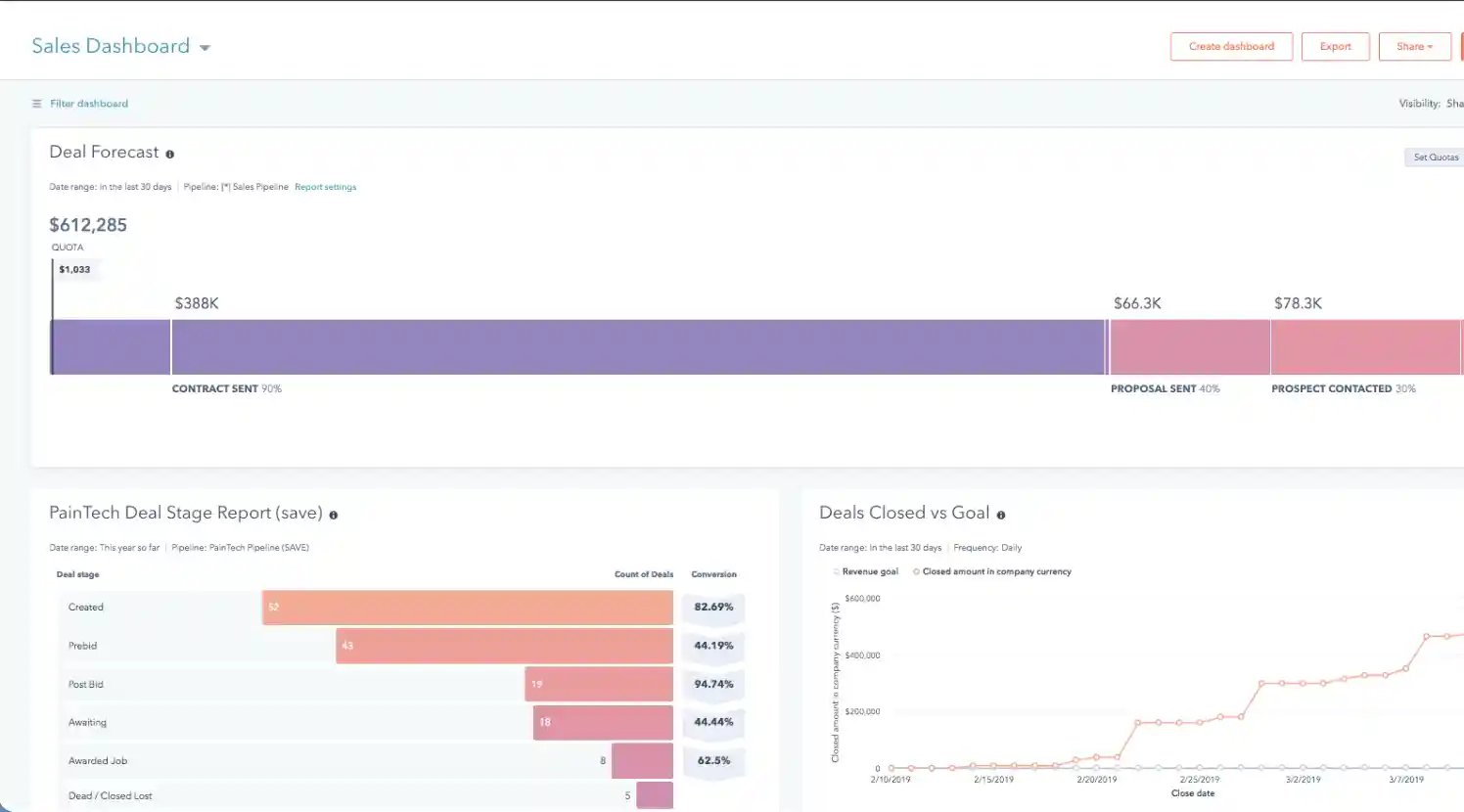Select the Contract Sent purple forecast bar
The height and width of the screenshot is (812, 1464).
(638, 347)
